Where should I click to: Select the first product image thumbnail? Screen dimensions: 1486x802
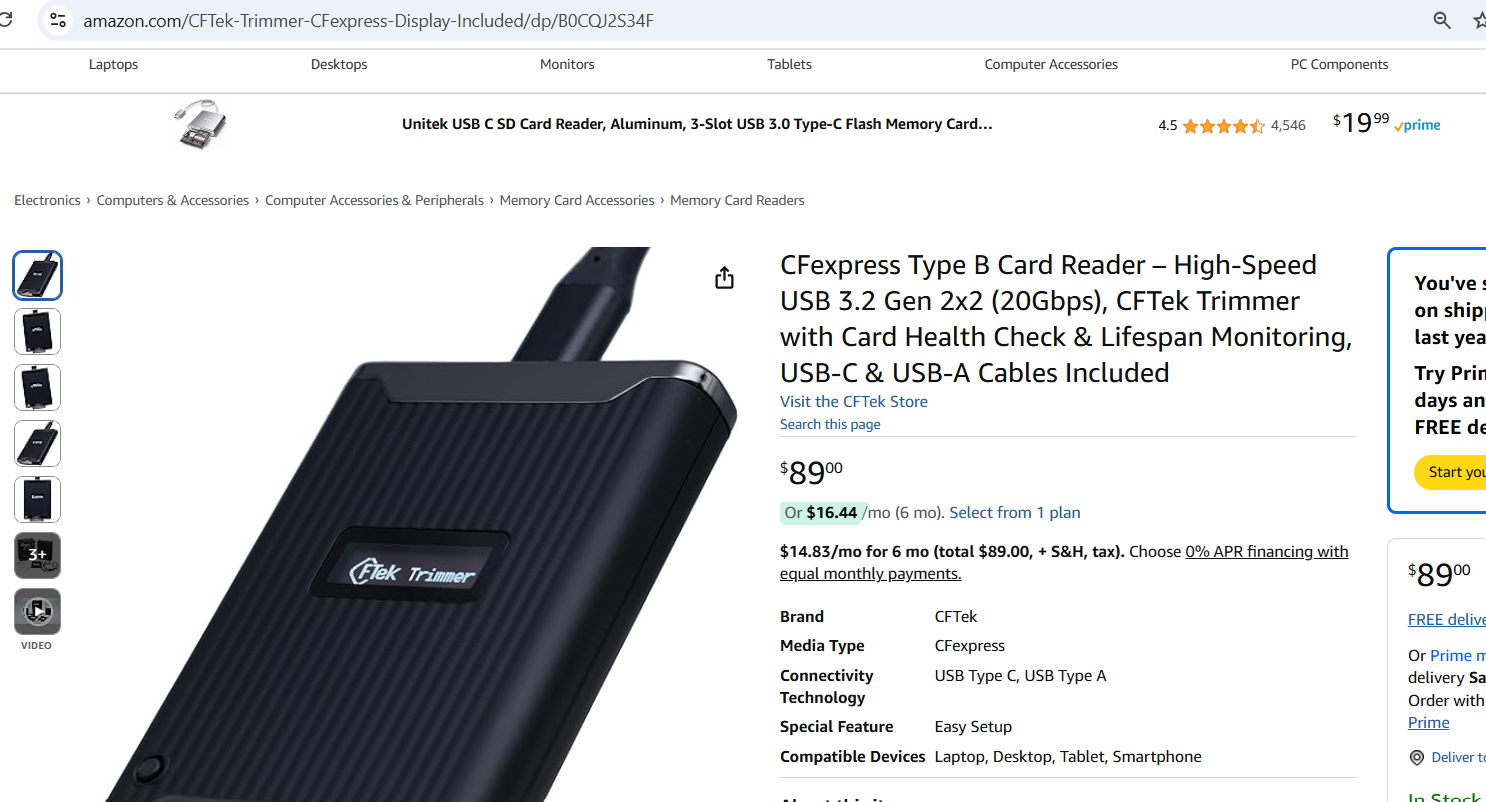point(38,275)
